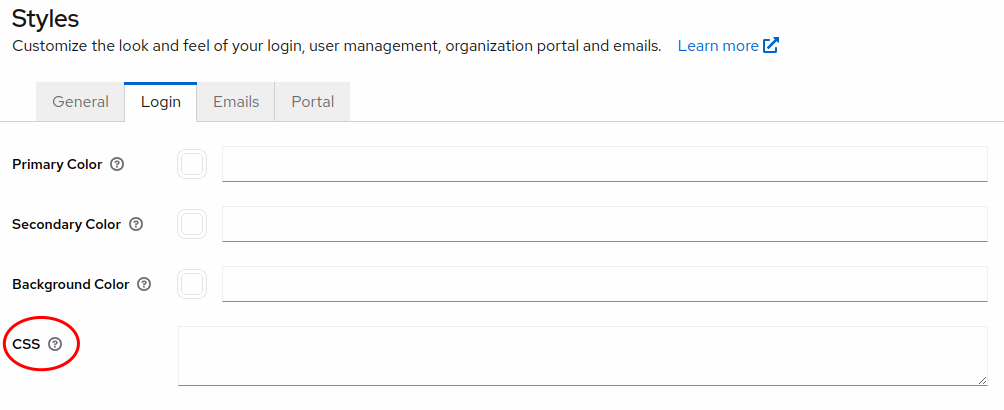Follow the Learn more link

tap(717, 46)
